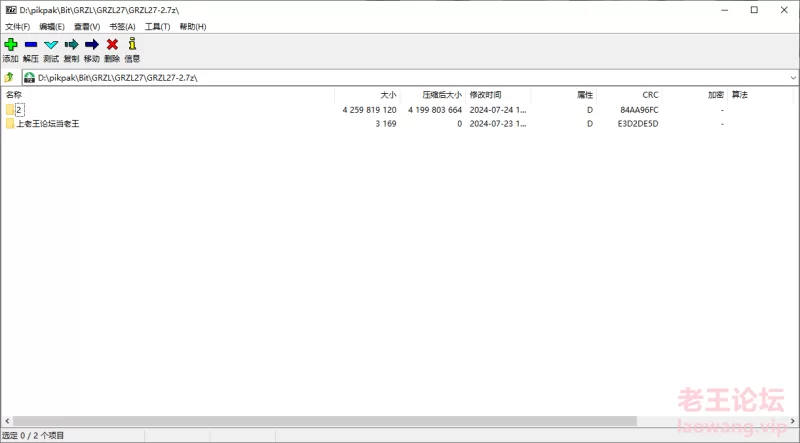Click folder icon of row "2"
Image resolution: width=800 pixels, height=443 pixels.
[x=10, y=110]
